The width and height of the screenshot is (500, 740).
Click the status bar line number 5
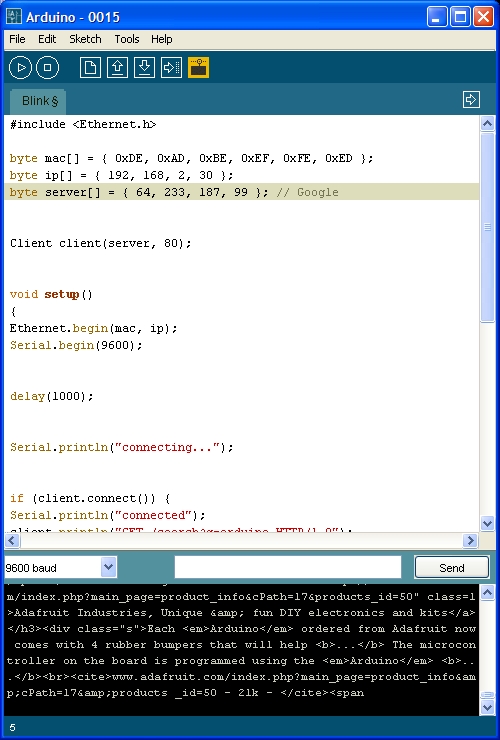(x=12, y=727)
